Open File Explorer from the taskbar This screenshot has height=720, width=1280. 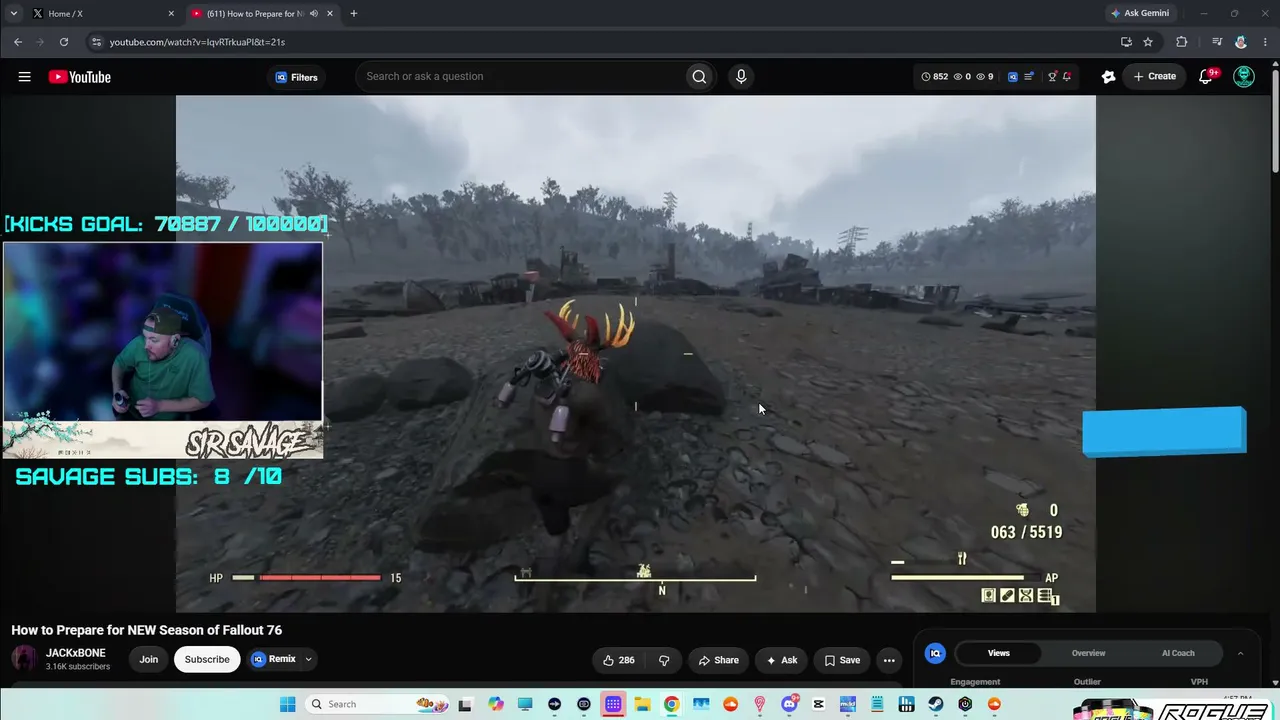(643, 704)
